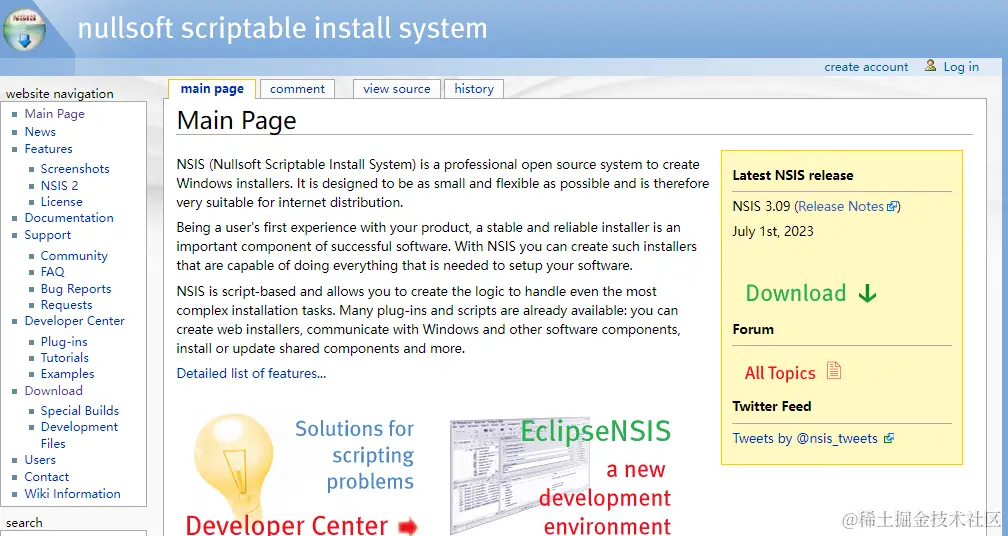Open the view source tab
1008x536 pixels.
tap(397, 89)
